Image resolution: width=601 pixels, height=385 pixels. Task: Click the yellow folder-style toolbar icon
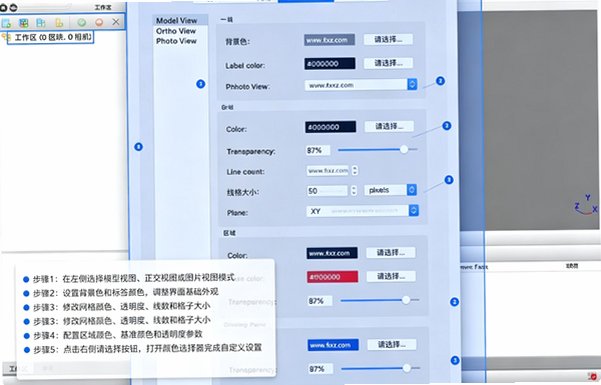(x=59, y=23)
